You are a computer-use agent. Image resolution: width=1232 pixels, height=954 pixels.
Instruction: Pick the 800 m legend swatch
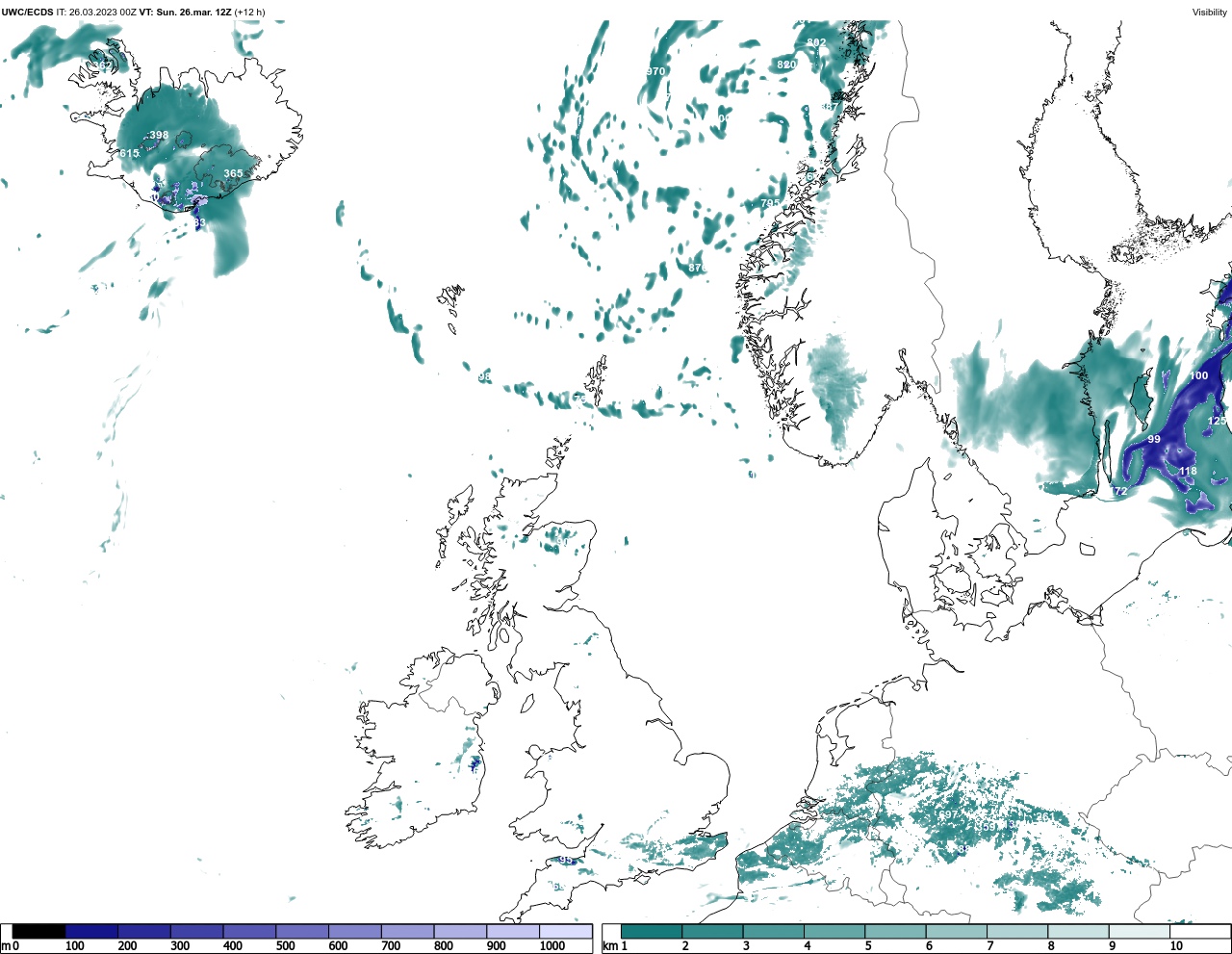pyautogui.click(x=460, y=932)
